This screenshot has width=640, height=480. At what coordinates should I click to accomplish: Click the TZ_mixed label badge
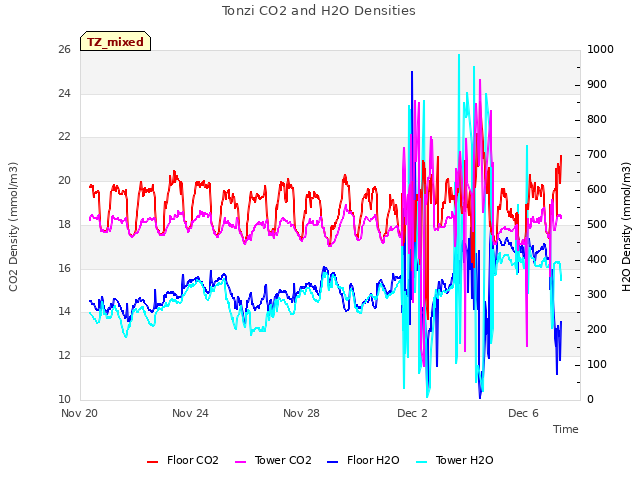pos(116,41)
